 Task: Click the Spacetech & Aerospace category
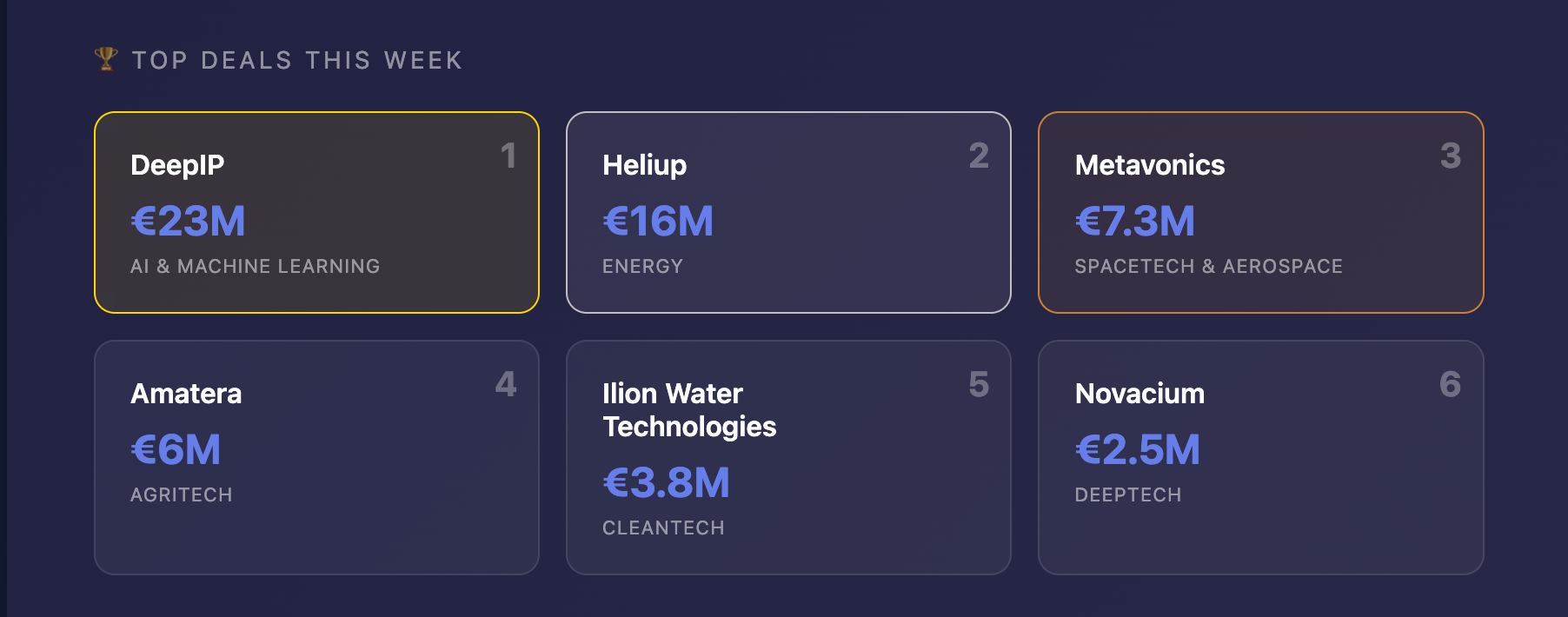coord(1208,266)
